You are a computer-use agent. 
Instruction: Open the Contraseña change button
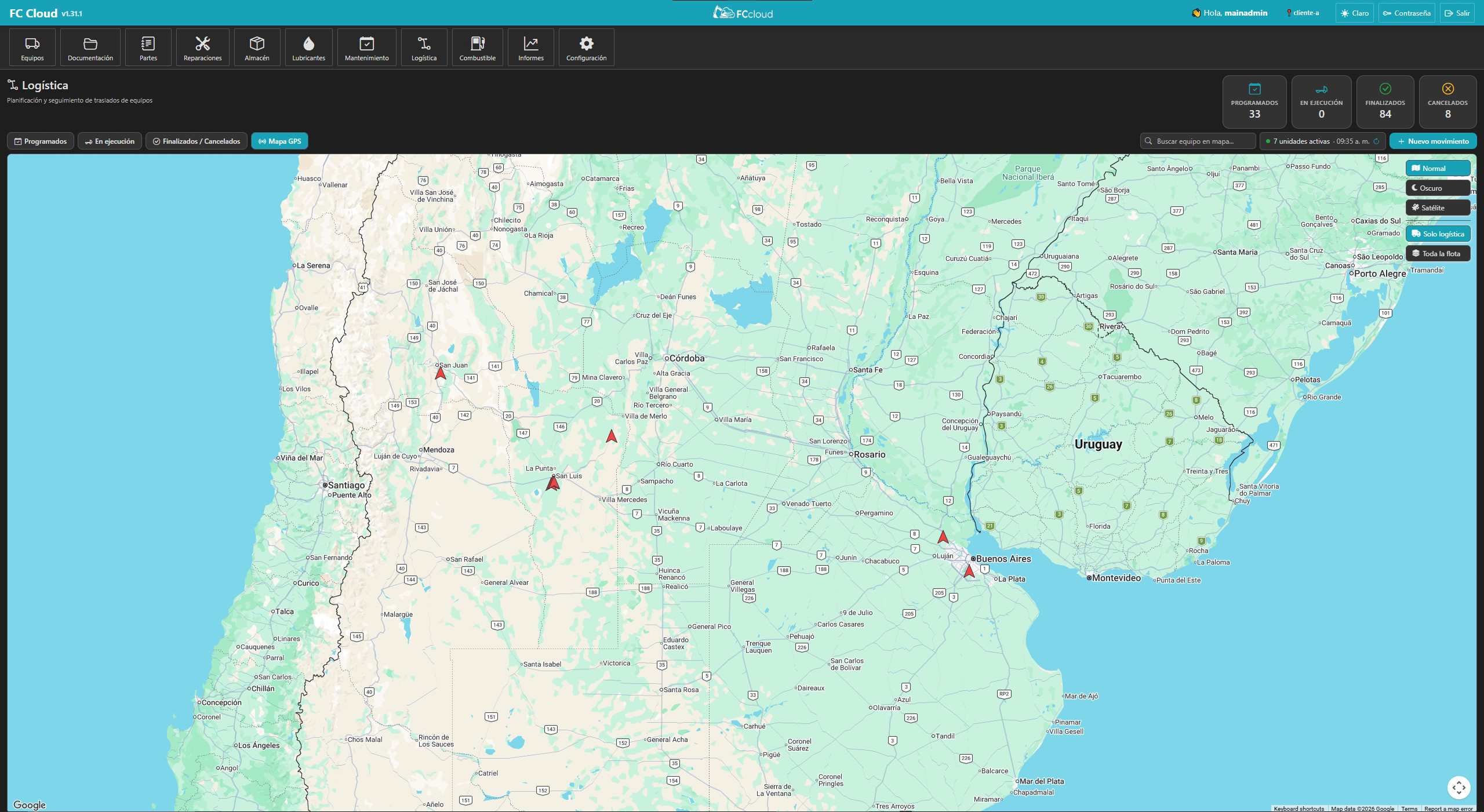click(1406, 13)
